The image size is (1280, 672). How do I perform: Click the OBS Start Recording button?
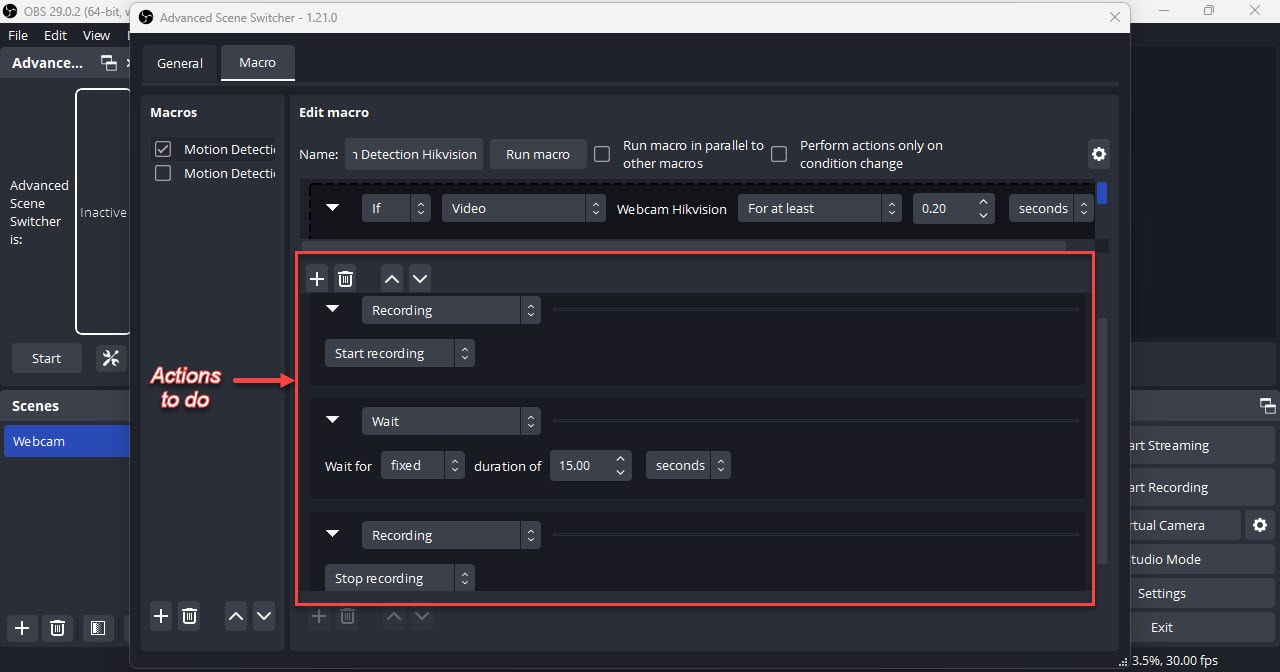tap(1203, 487)
